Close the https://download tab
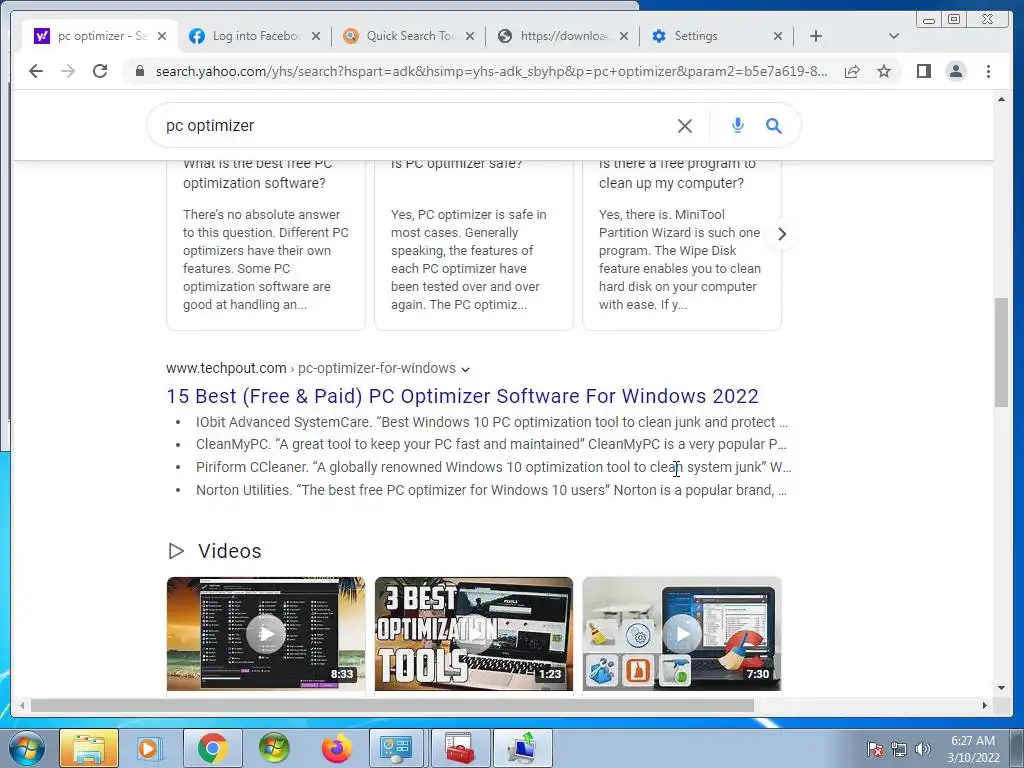The image size is (1024, 768). coord(624,36)
